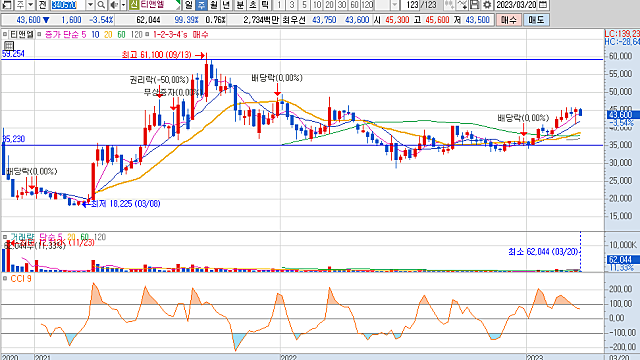Click the 10-period moving average label
The image size is (640, 360).
coord(95,35)
